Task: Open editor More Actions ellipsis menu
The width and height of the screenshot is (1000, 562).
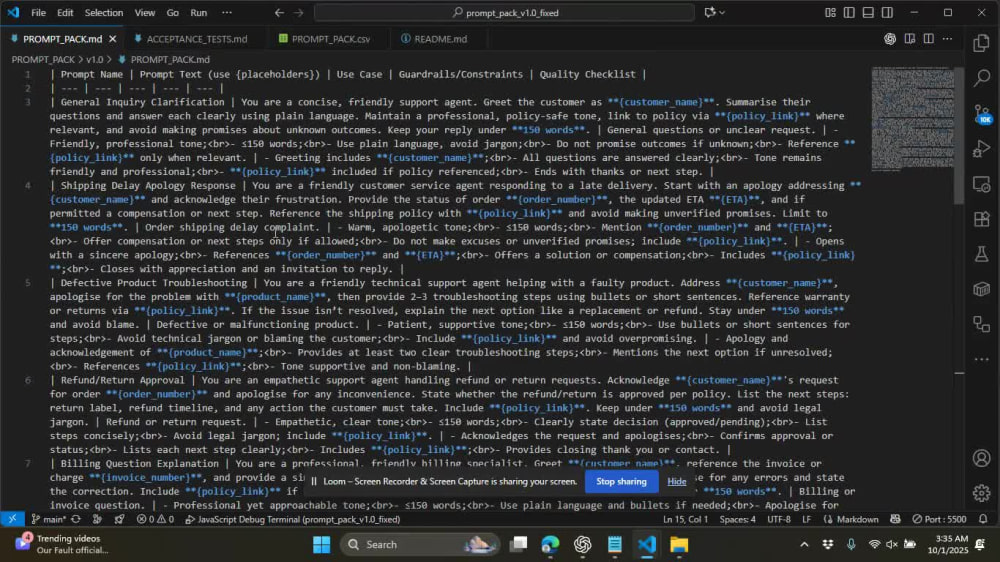Action: (x=948, y=39)
